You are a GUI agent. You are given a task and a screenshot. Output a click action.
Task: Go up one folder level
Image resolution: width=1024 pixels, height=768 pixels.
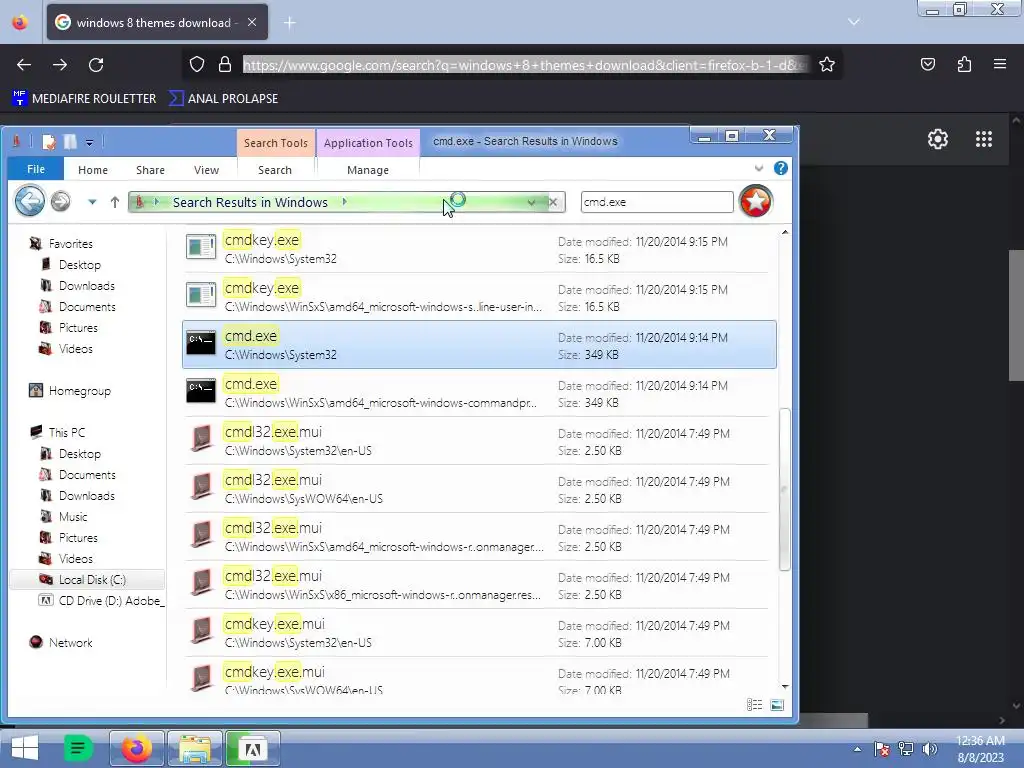click(115, 202)
